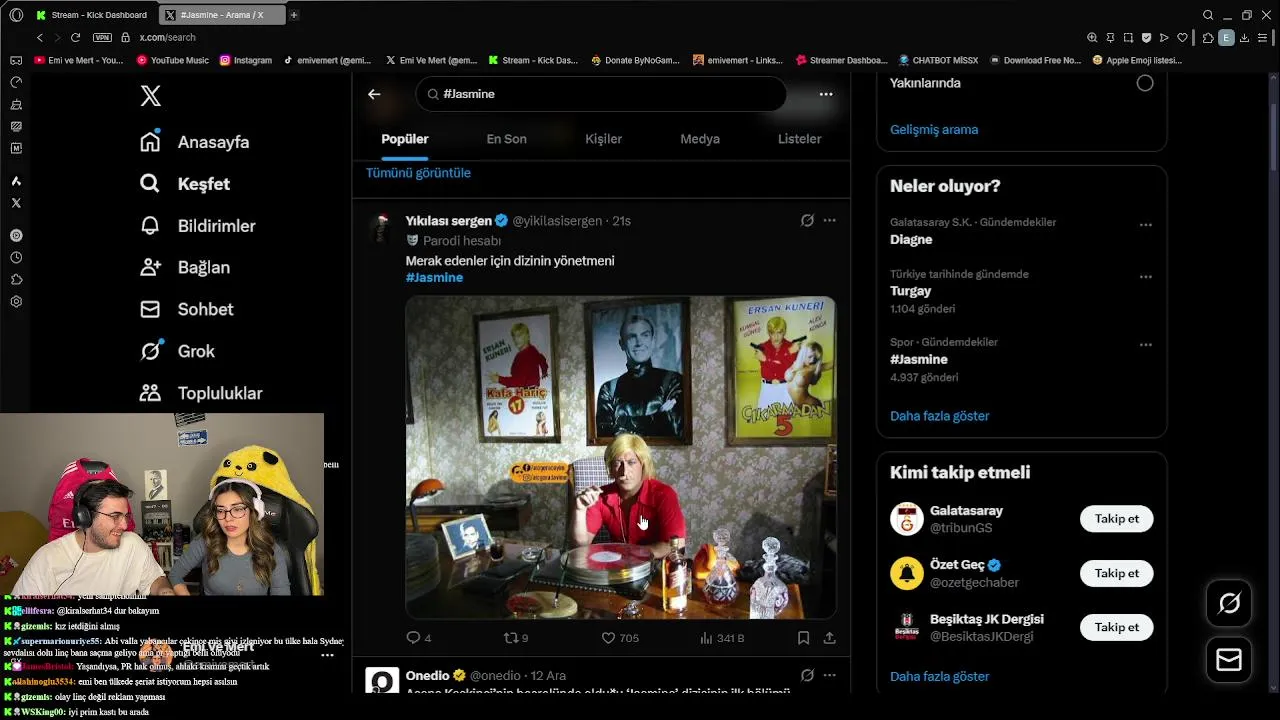Toggle the browser VPN badge
This screenshot has height=720, width=1280.
(102, 37)
